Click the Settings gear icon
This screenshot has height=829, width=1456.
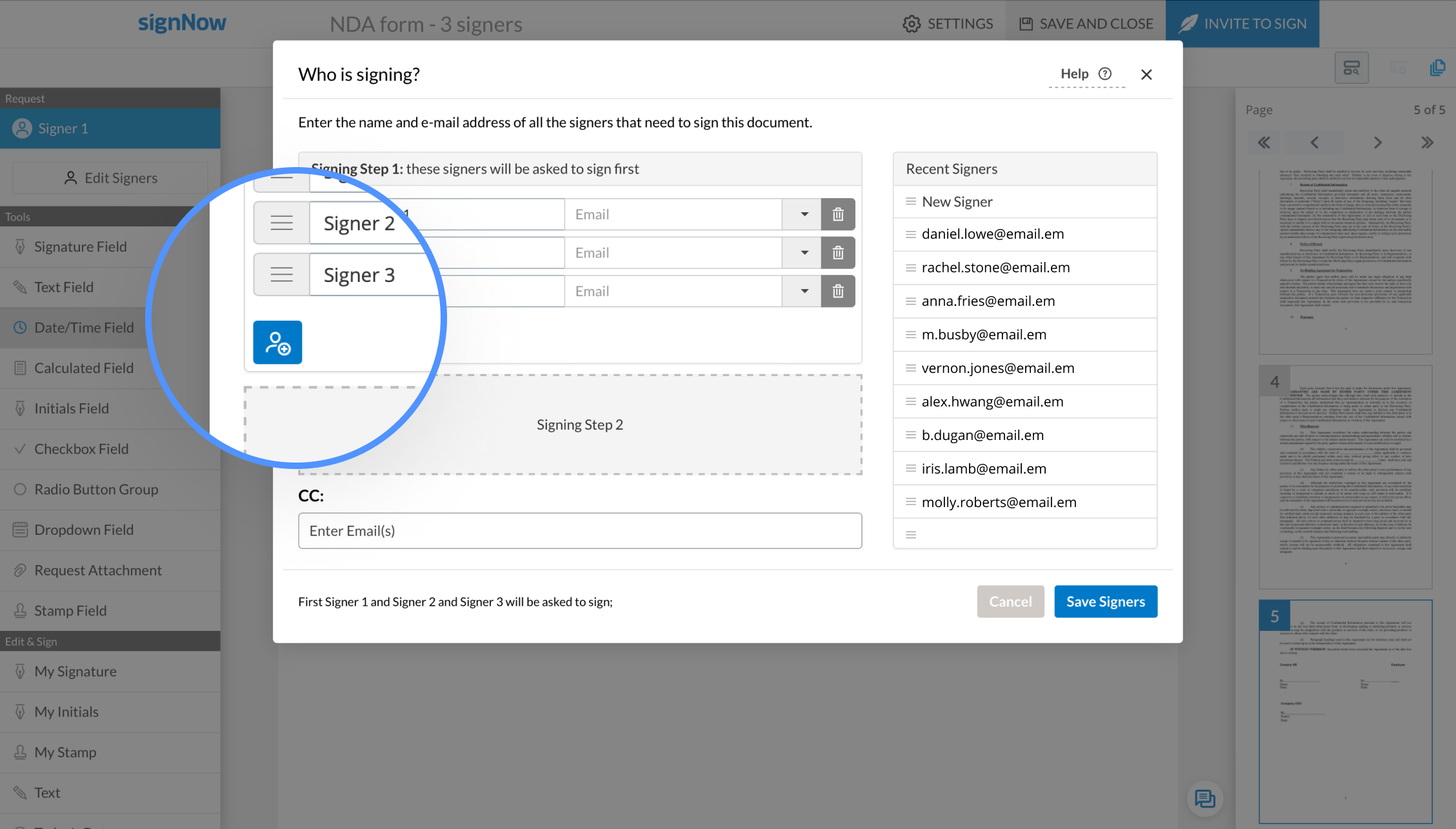(909, 22)
